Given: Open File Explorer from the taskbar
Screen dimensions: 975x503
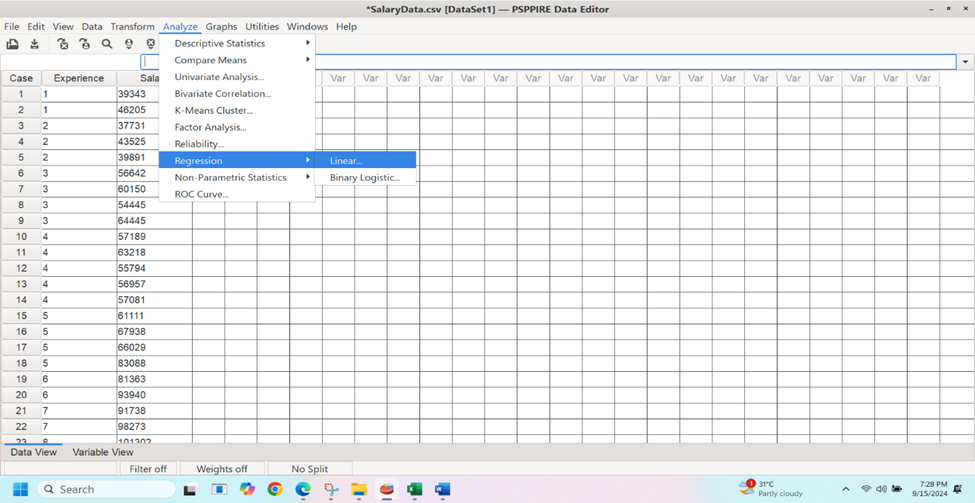Looking at the screenshot, I should pos(359,489).
